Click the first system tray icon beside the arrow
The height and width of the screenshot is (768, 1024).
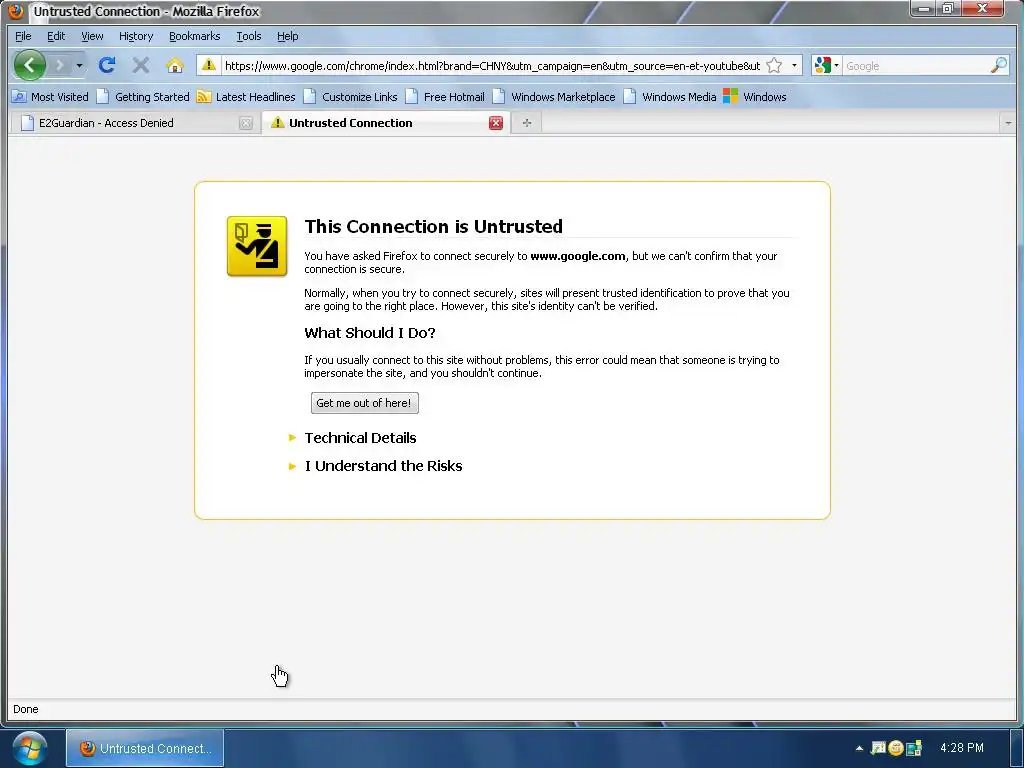click(x=878, y=748)
